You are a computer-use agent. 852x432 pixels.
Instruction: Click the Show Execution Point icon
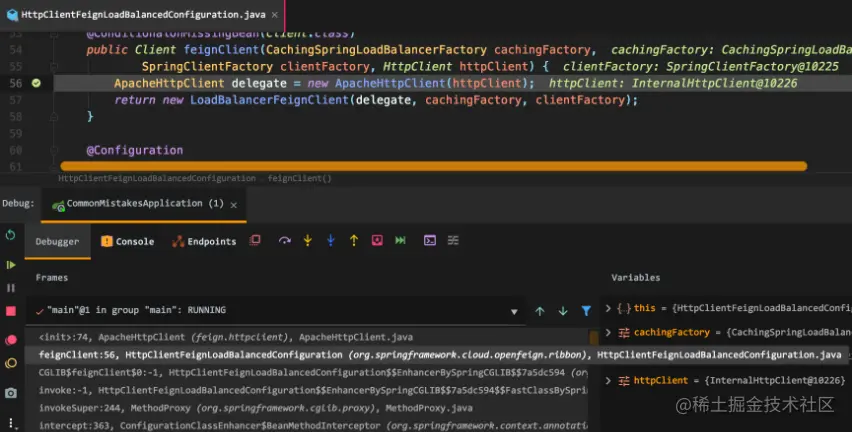[x=255, y=240]
